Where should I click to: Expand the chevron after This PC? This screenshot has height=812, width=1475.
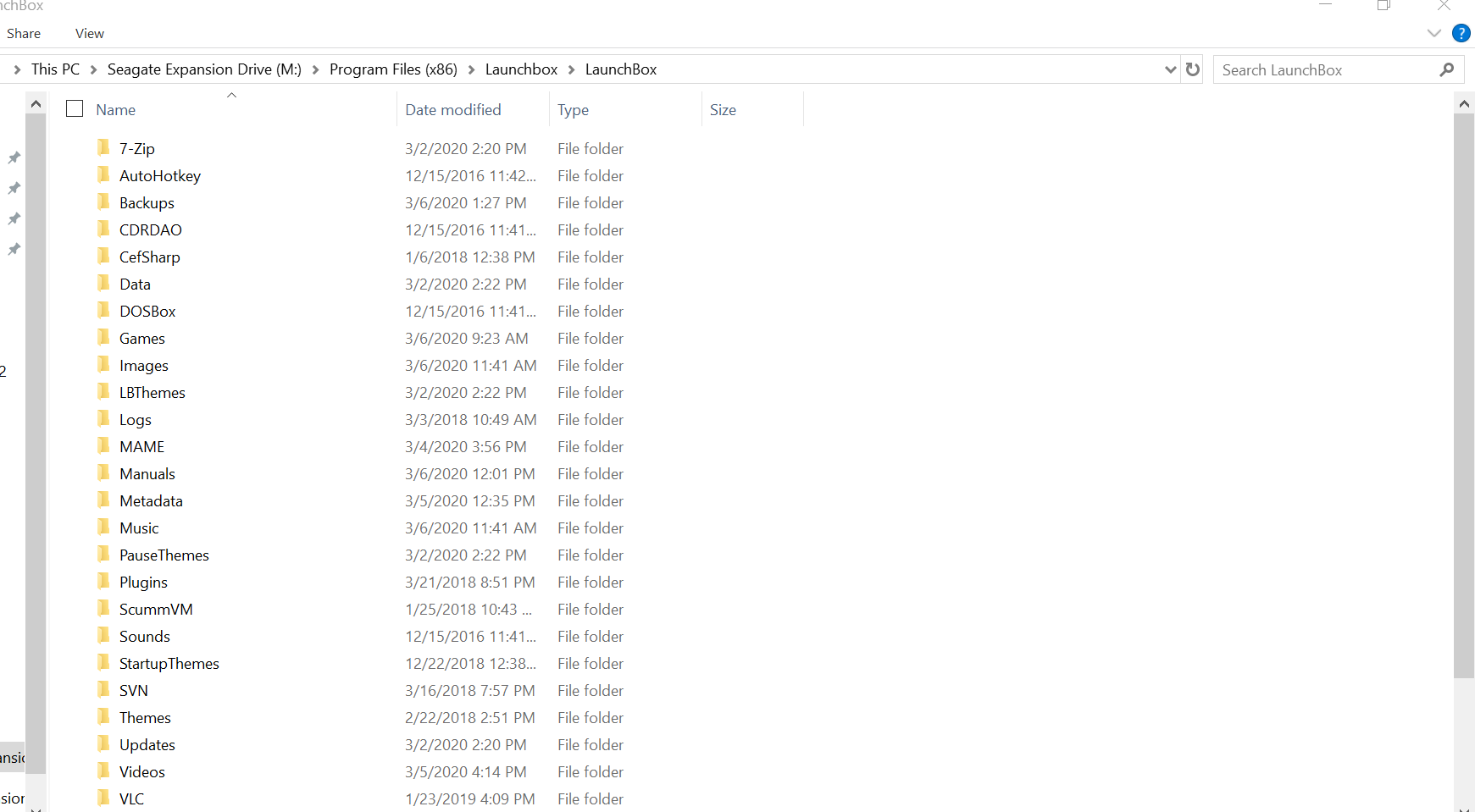click(93, 69)
